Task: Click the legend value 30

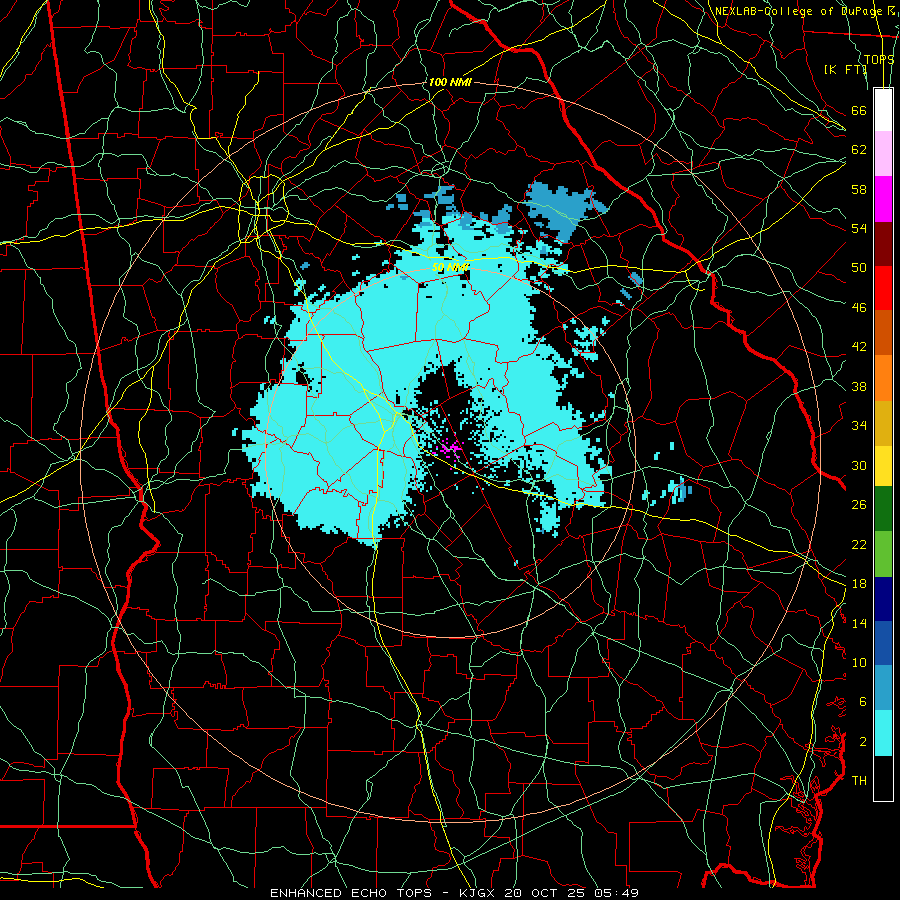Action: coord(859,465)
